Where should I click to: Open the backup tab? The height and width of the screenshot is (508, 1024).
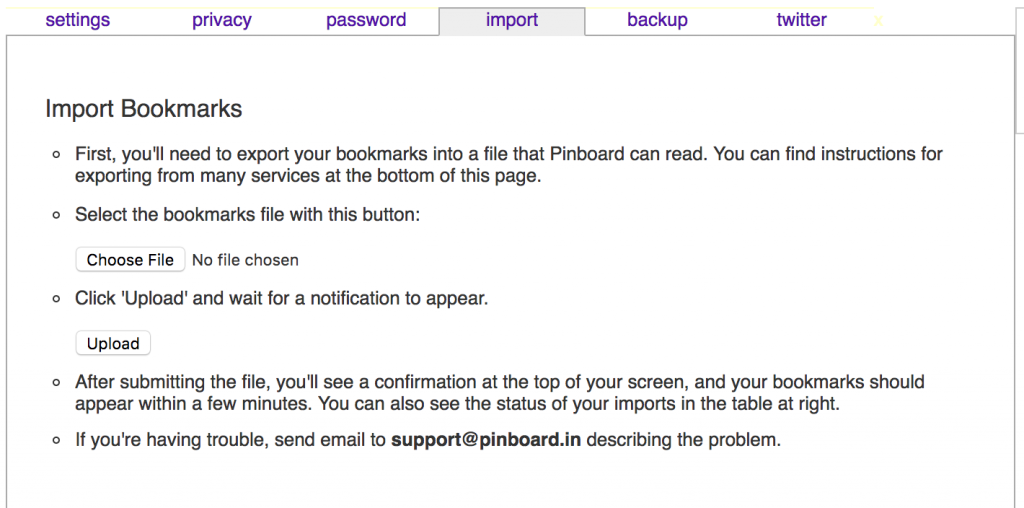coord(657,20)
